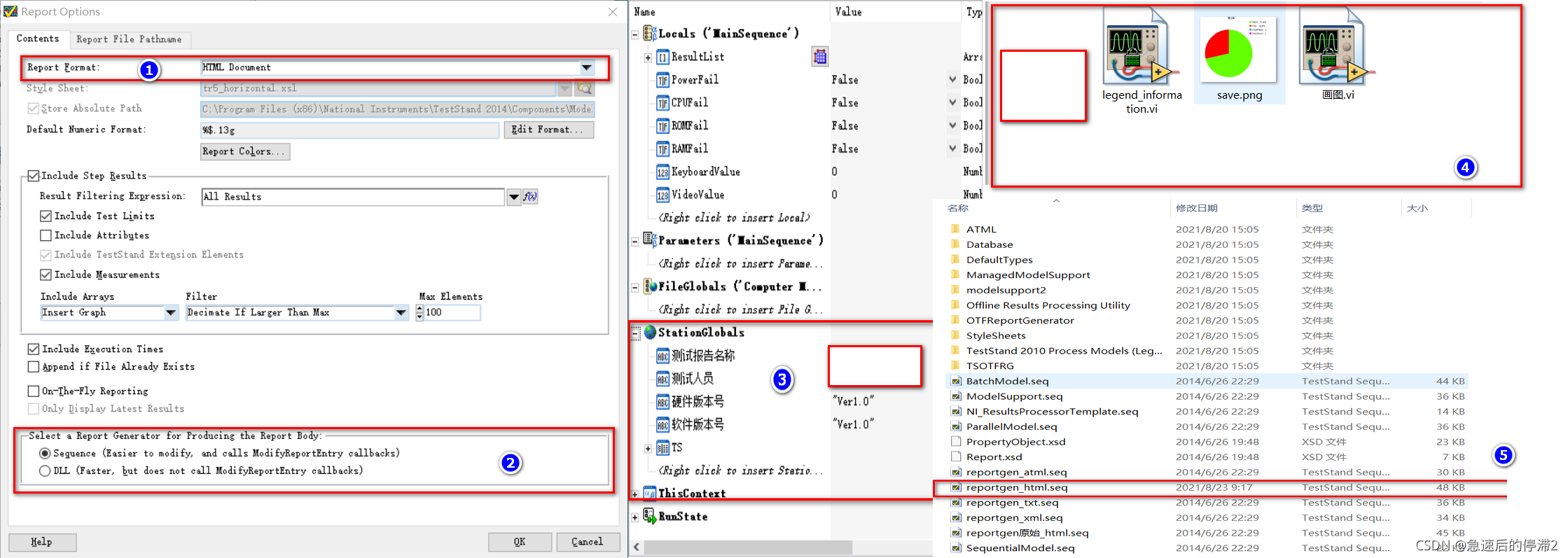Select 测试人员 string variable icon

click(x=662, y=379)
